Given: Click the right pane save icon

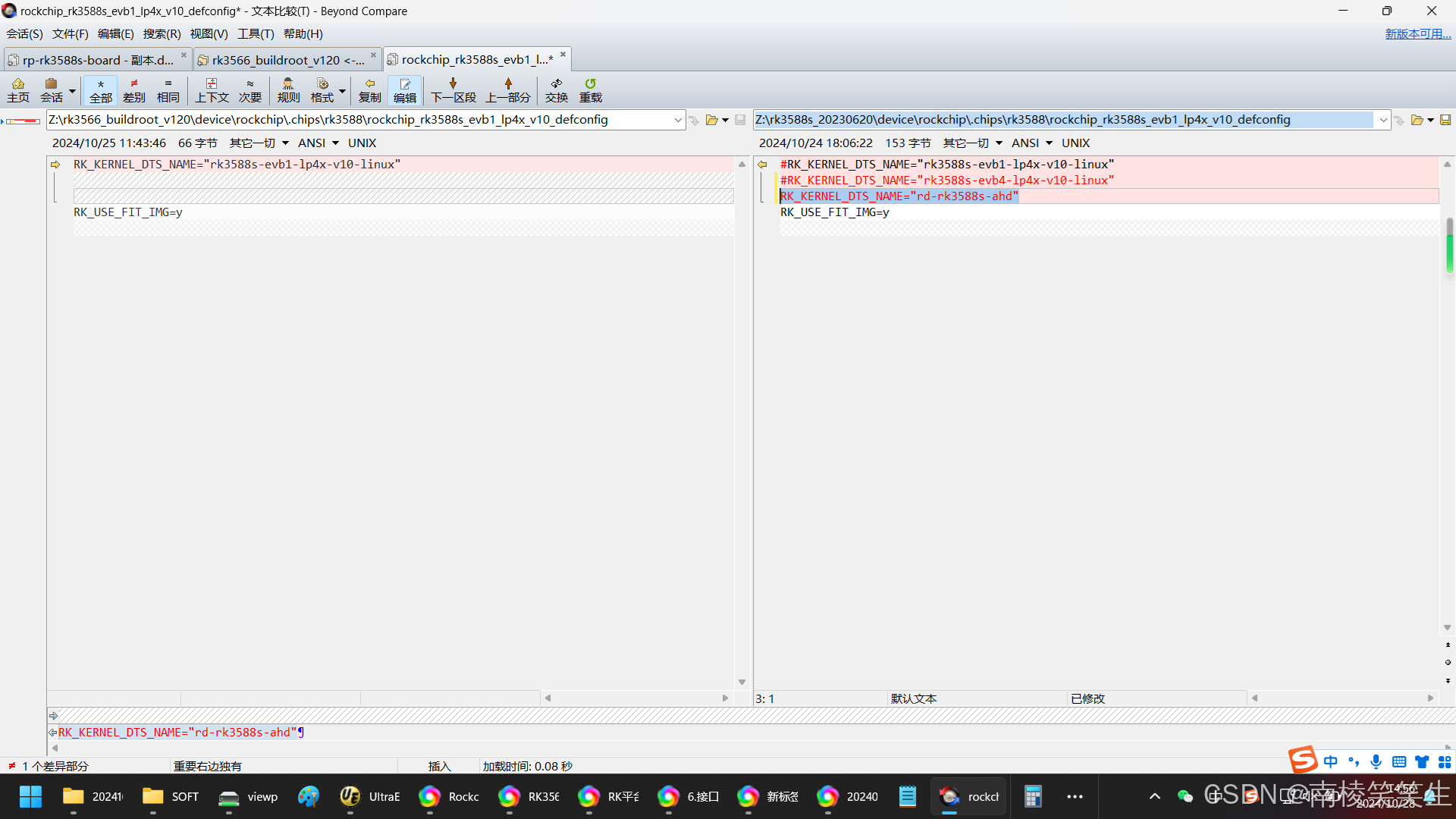Looking at the screenshot, I should pos(1445,120).
